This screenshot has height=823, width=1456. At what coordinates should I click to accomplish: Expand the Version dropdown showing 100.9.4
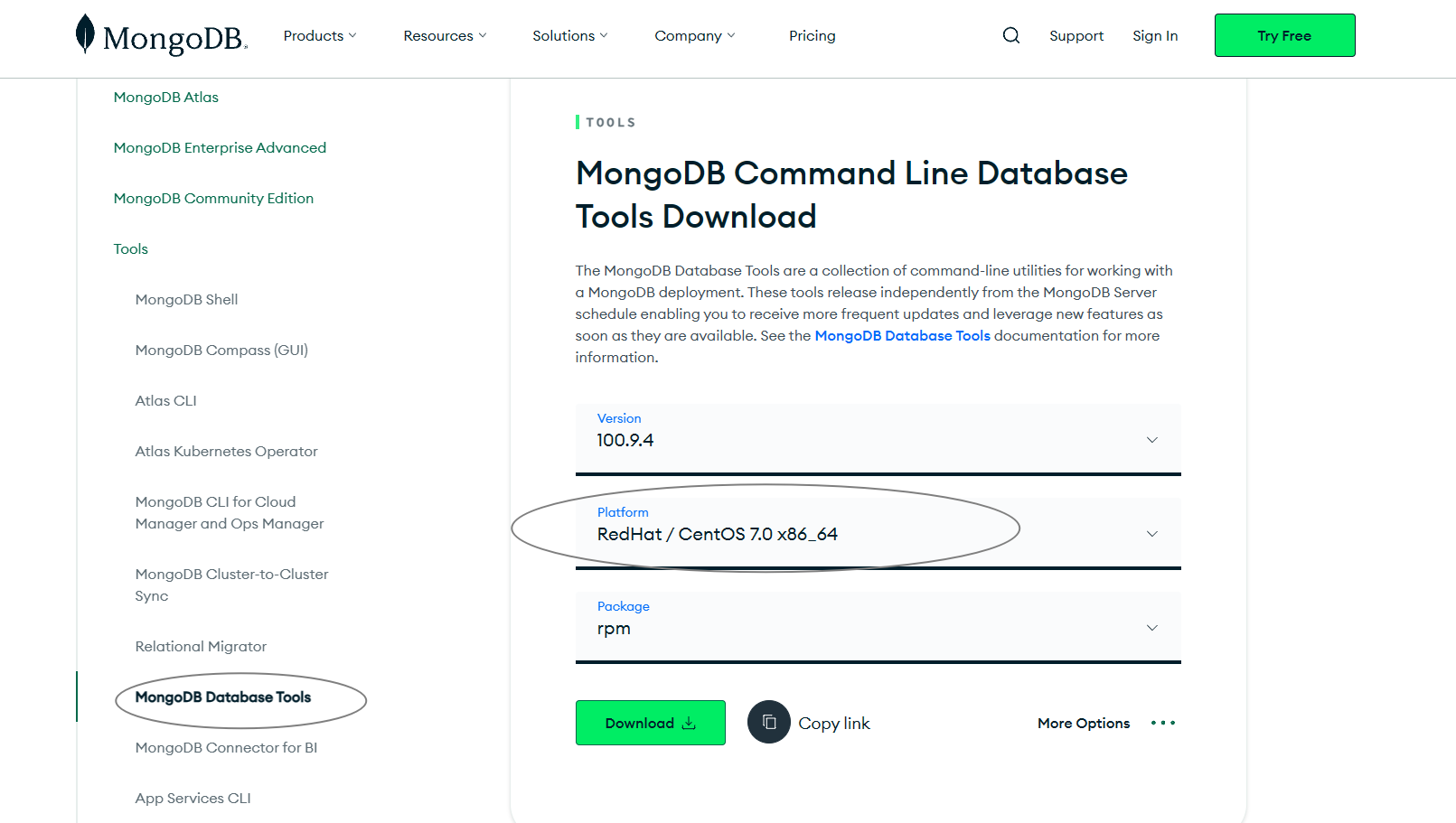1151,440
